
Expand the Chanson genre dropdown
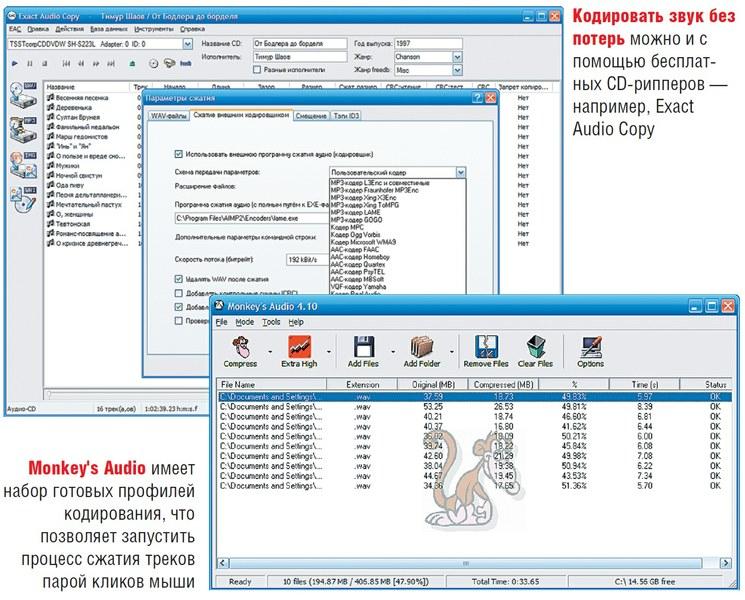(x=457, y=57)
